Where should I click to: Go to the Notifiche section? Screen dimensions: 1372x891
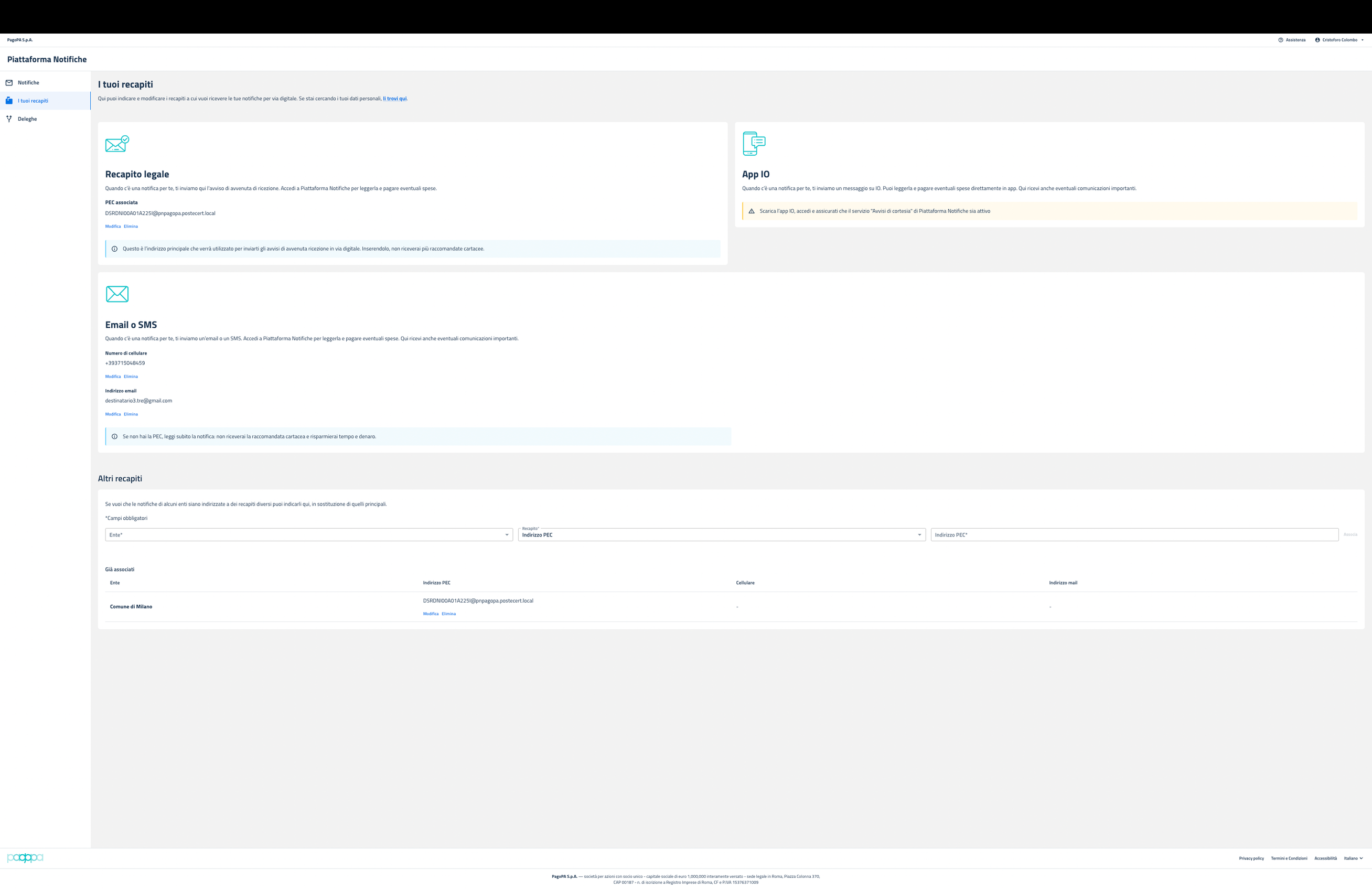(28, 82)
